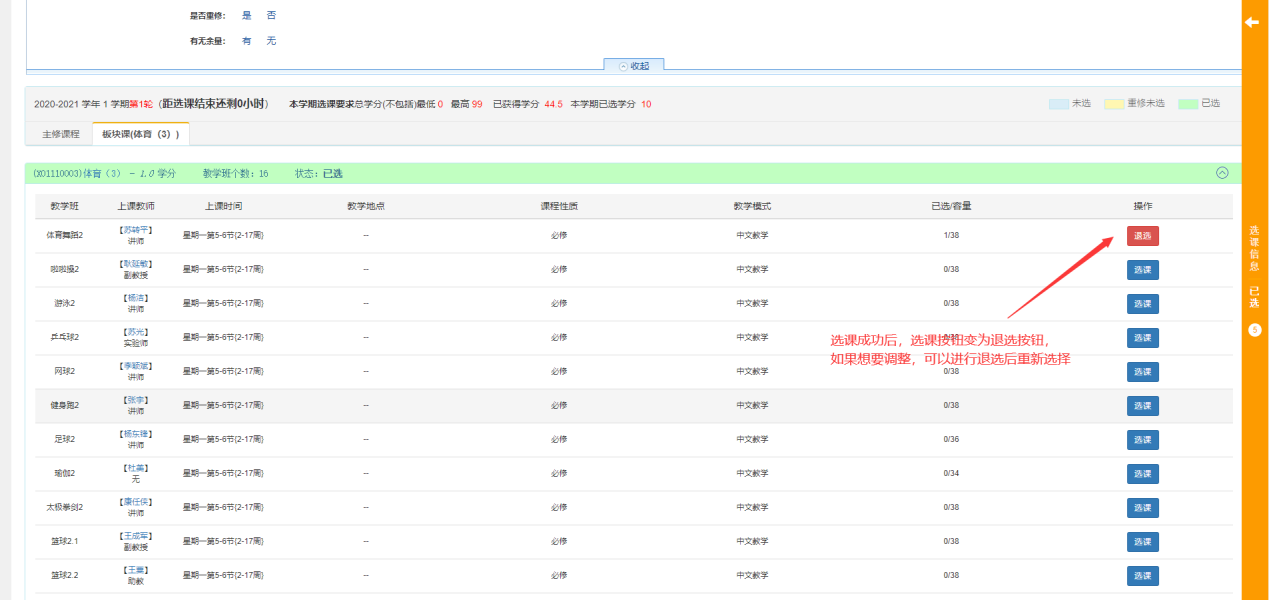The height and width of the screenshot is (600, 1269).
Task: Click red 退选 button for 体育舞蹈2
Action: tap(1142, 236)
